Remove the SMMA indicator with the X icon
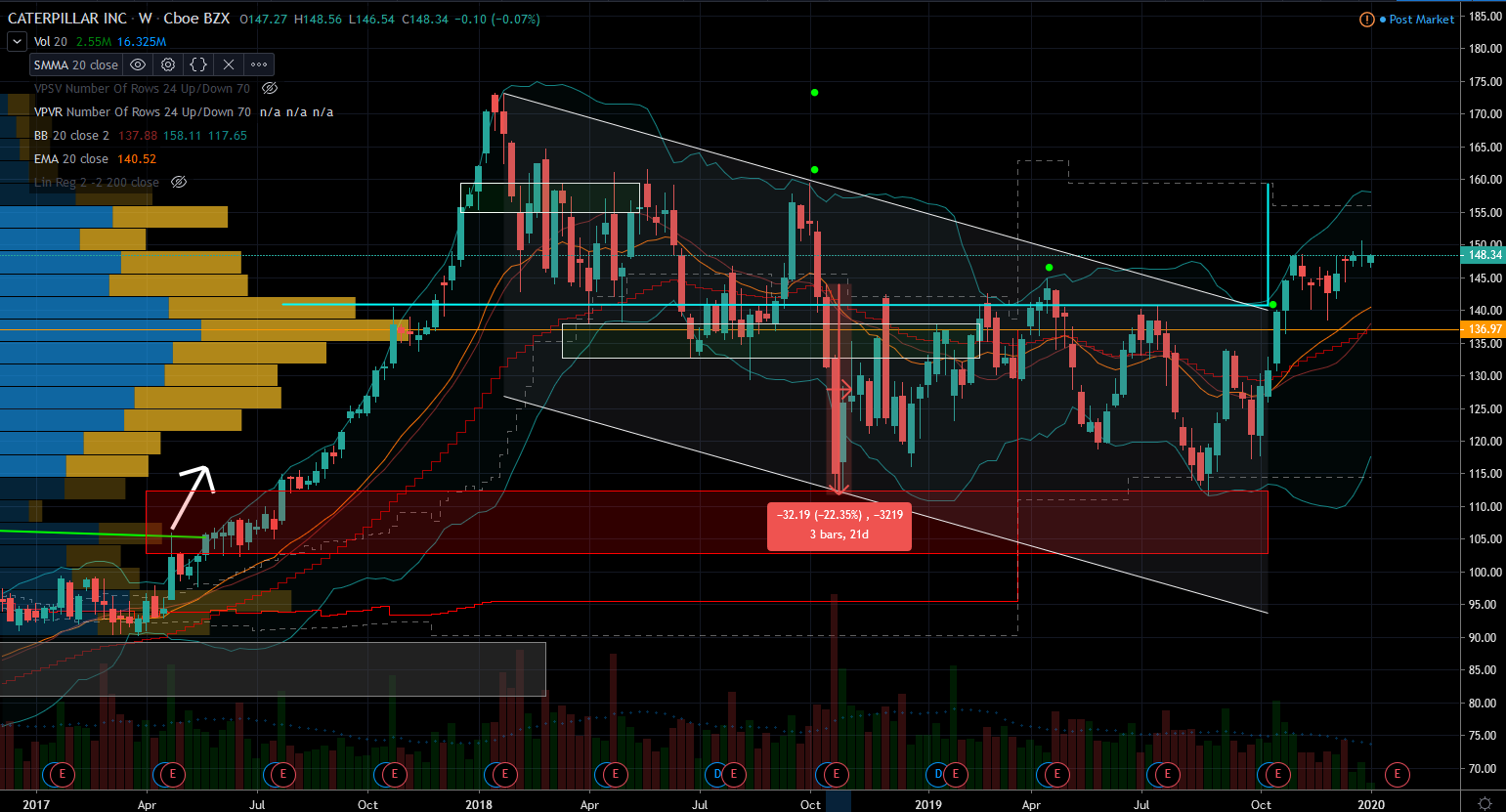Image resolution: width=1506 pixels, height=812 pixels. 228,64
